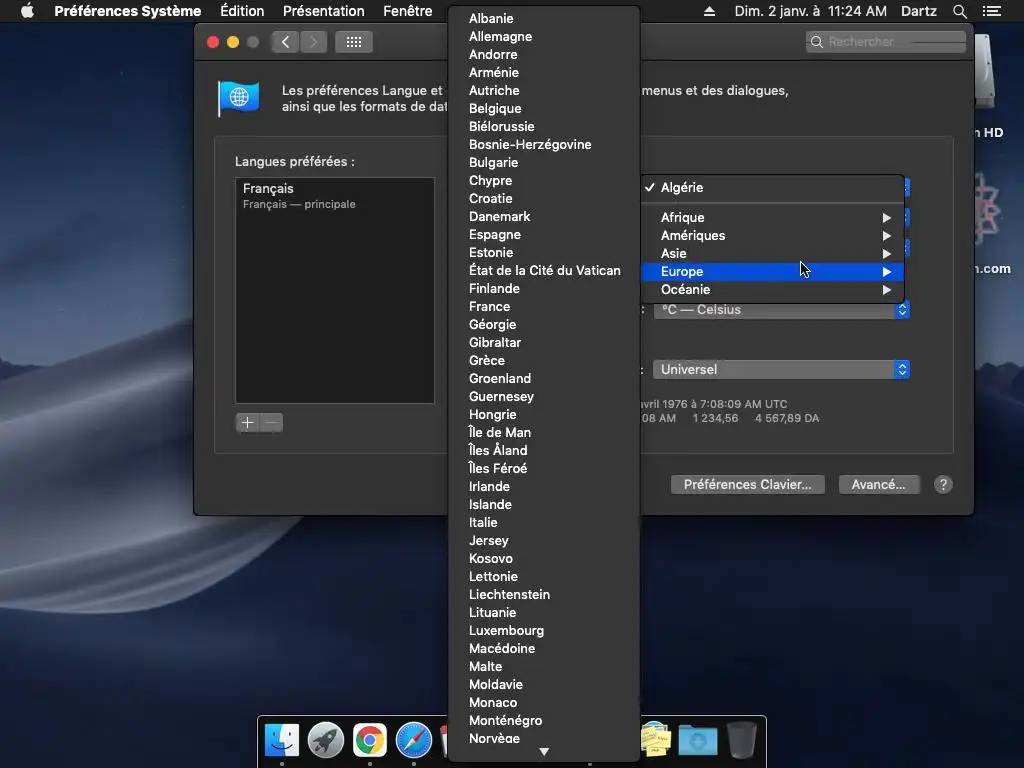
Task: Open the Apple menu
Action: pyautogui.click(x=27, y=11)
